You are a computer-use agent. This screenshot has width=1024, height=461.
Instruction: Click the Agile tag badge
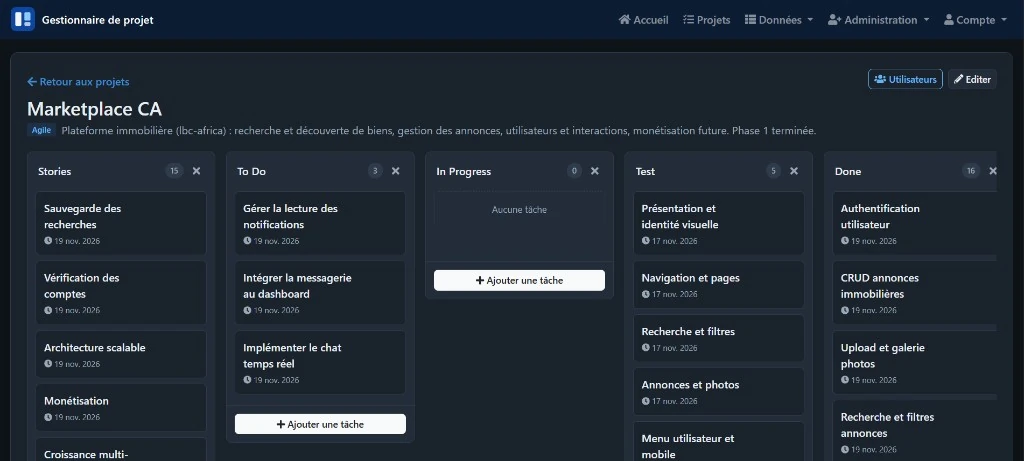coord(42,131)
